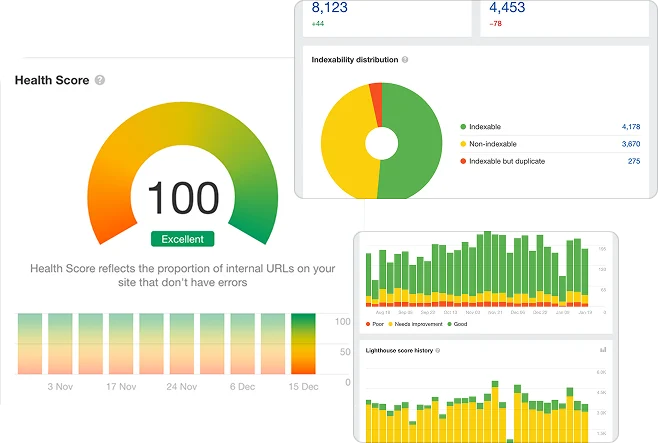Click the Non-indexable legend label
Viewport: 658px width, 443px height.
coord(493,144)
